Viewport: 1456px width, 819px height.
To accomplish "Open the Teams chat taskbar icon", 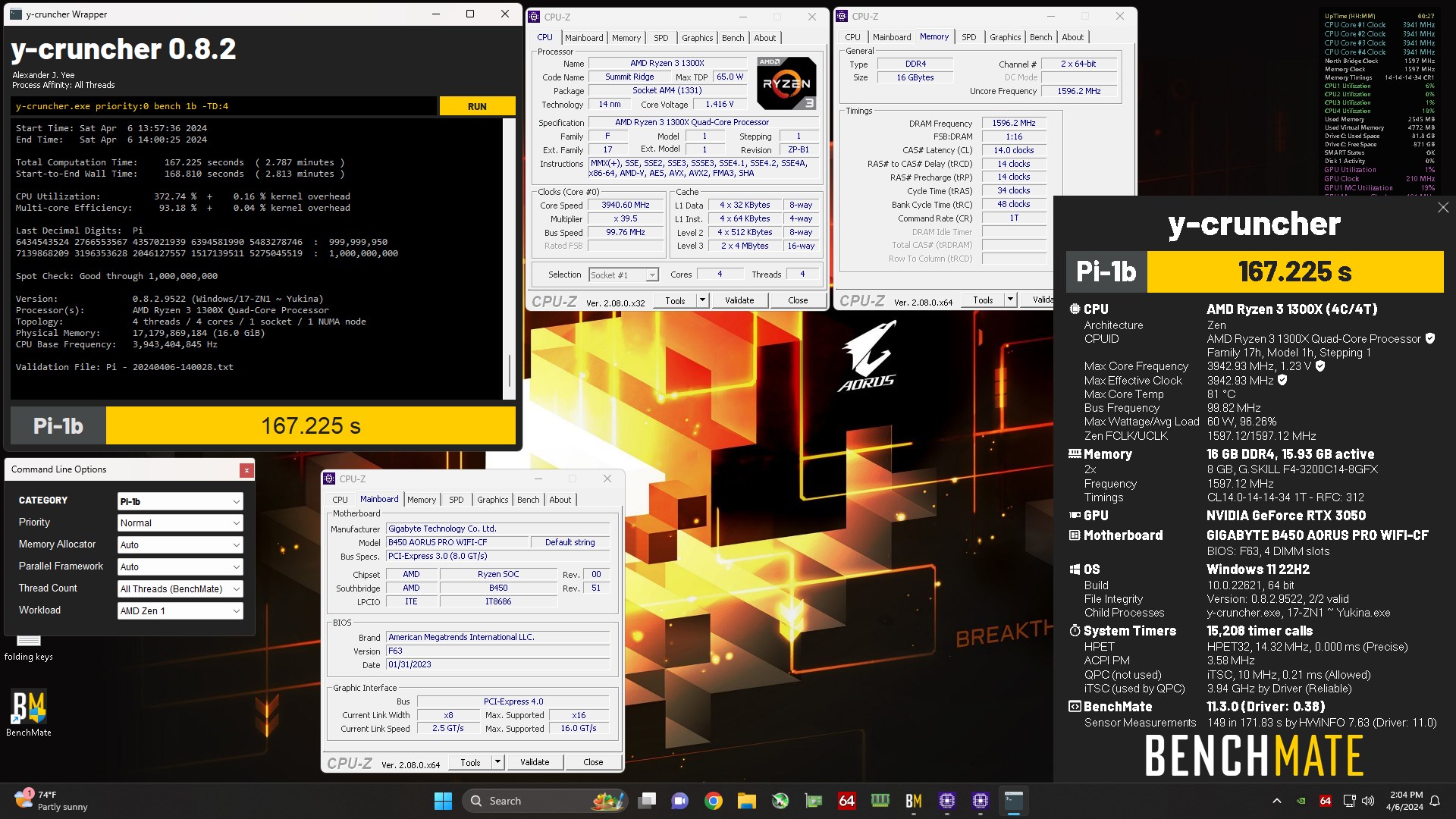I will tap(680, 801).
